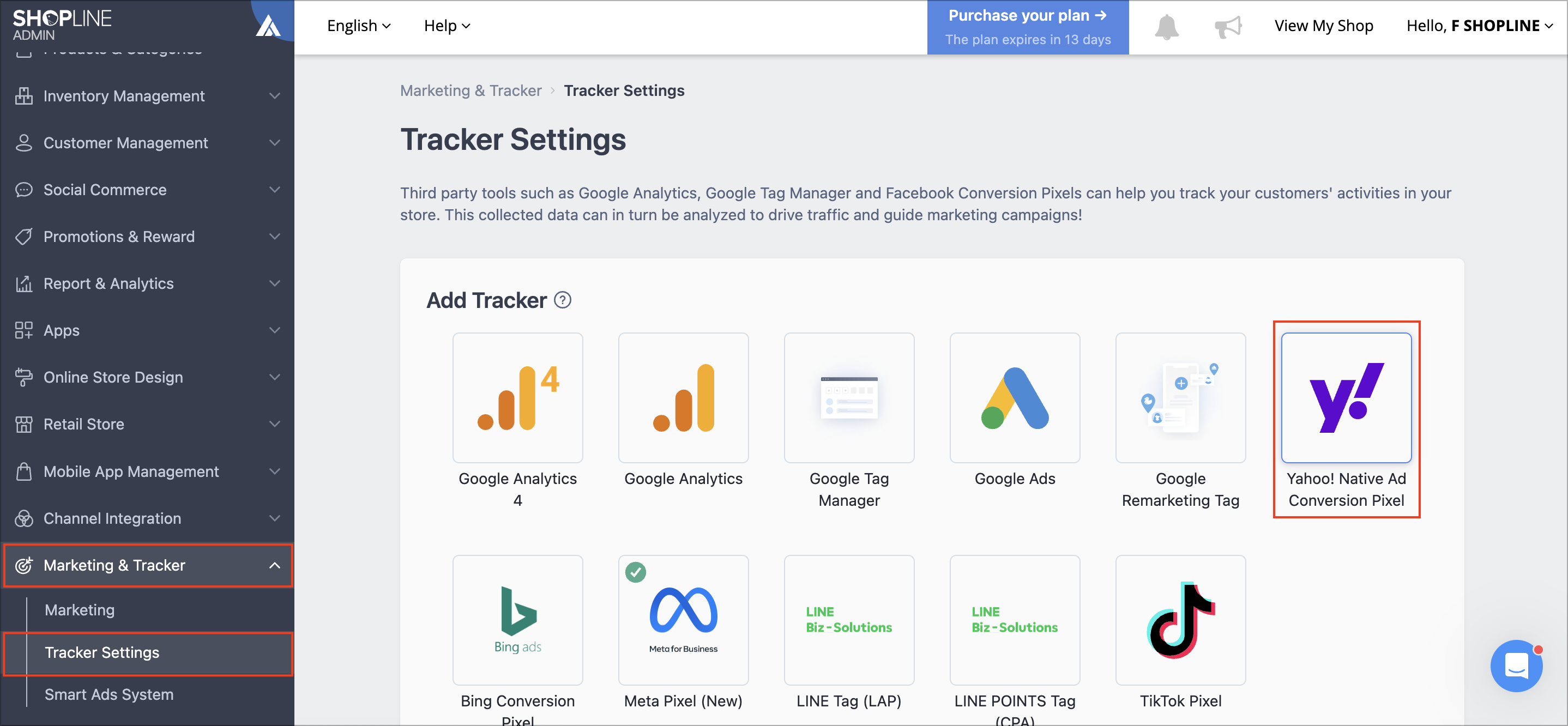This screenshot has height=726, width=1568.
Task: Click the TikTok Pixel label text
Action: point(1180,700)
